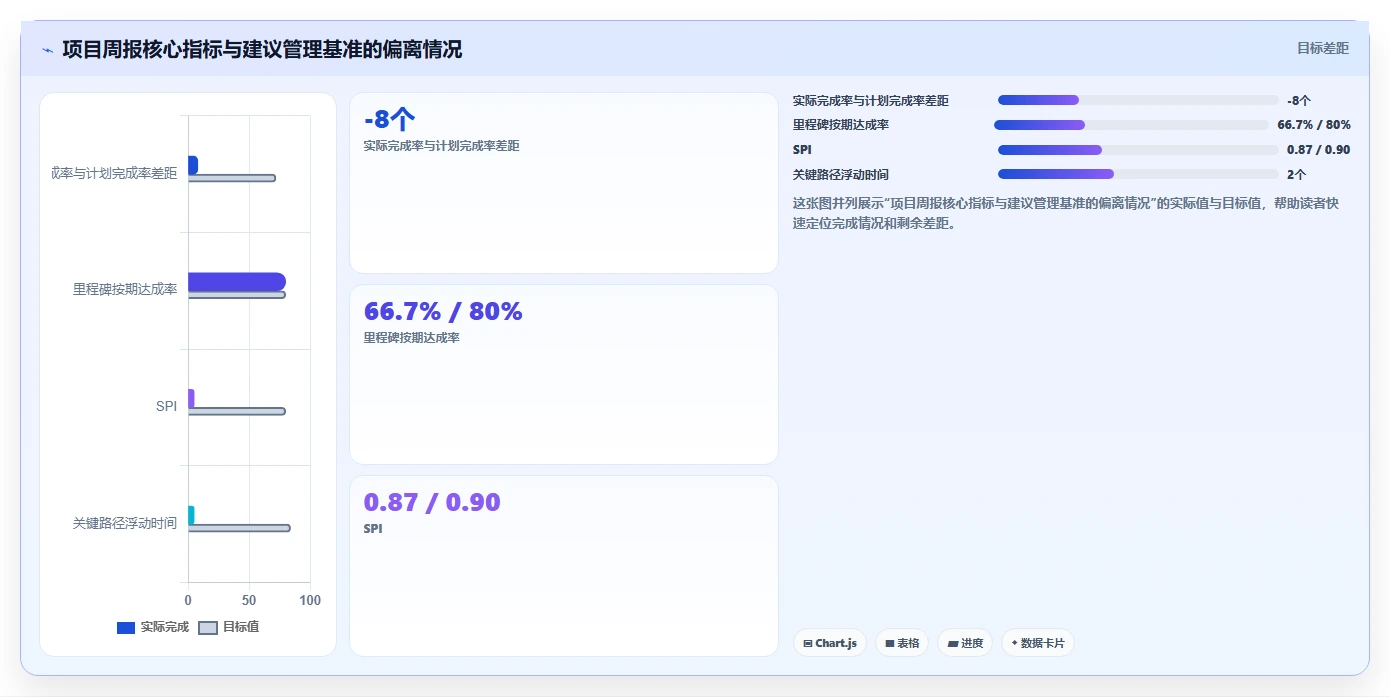Click the SPI target bar in chart
Screen dimensions: 1390x697
point(237,411)
